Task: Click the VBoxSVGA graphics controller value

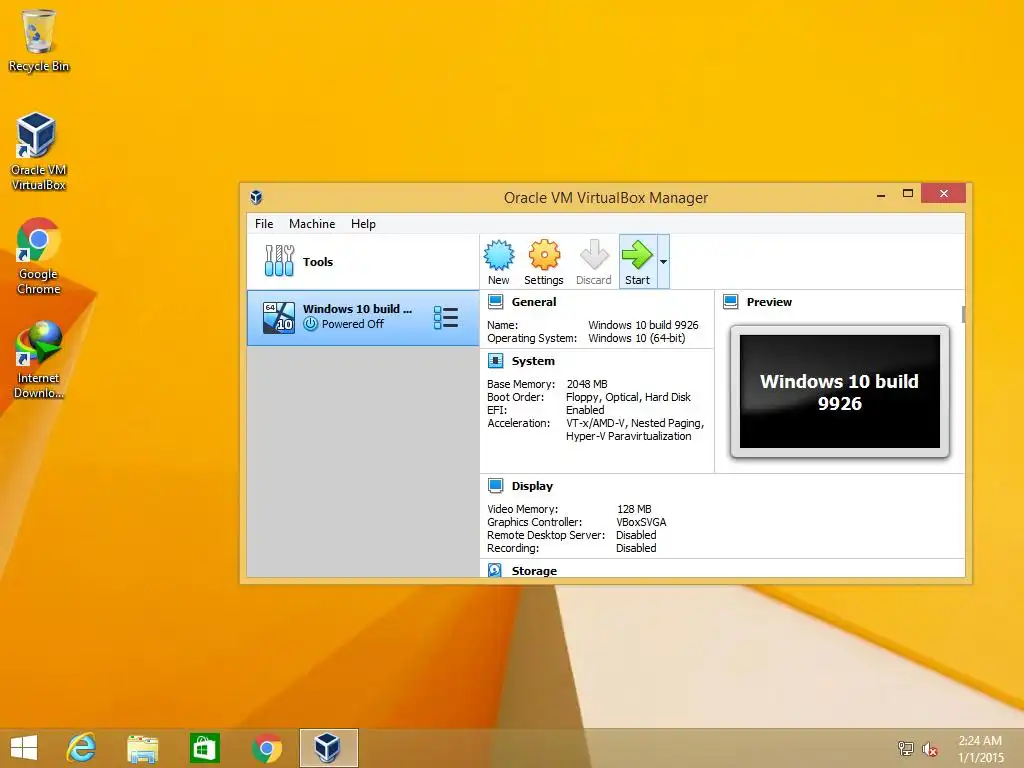Action: point(641,522)
